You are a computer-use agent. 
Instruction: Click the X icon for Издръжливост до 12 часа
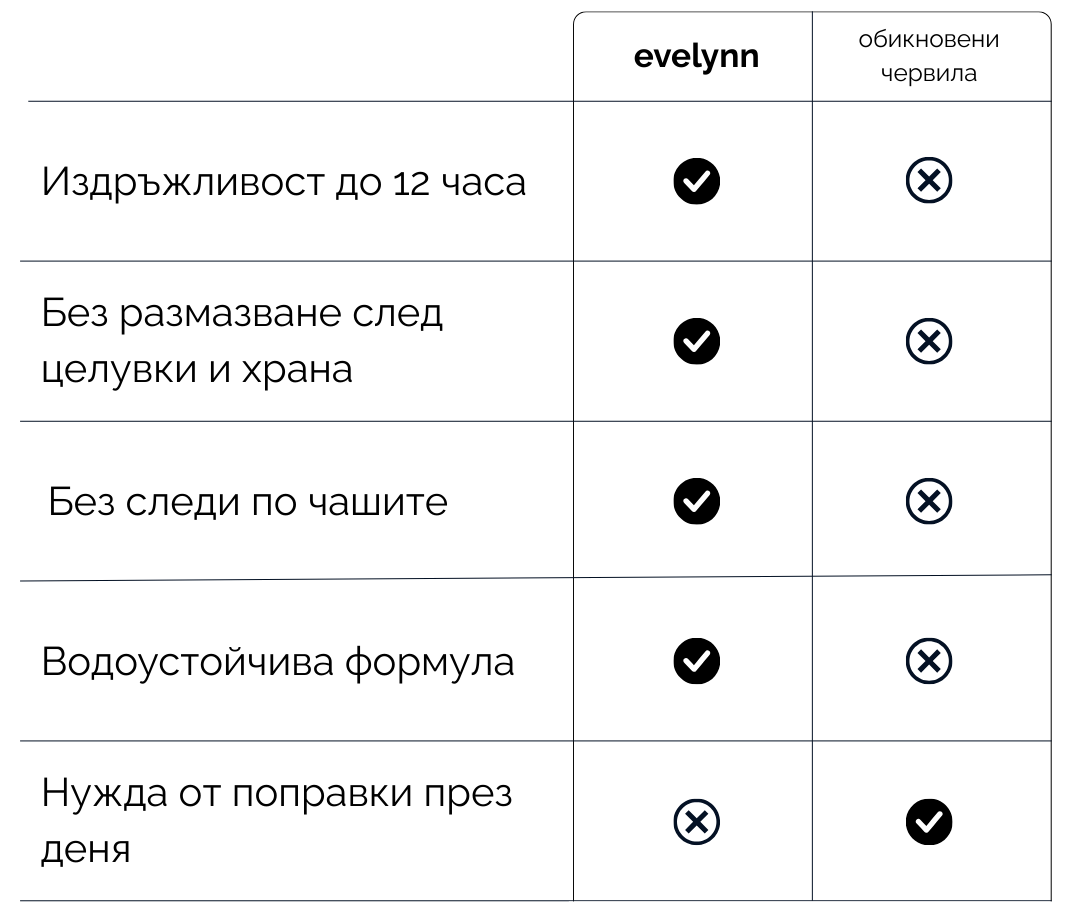click(x=928, y=181)
